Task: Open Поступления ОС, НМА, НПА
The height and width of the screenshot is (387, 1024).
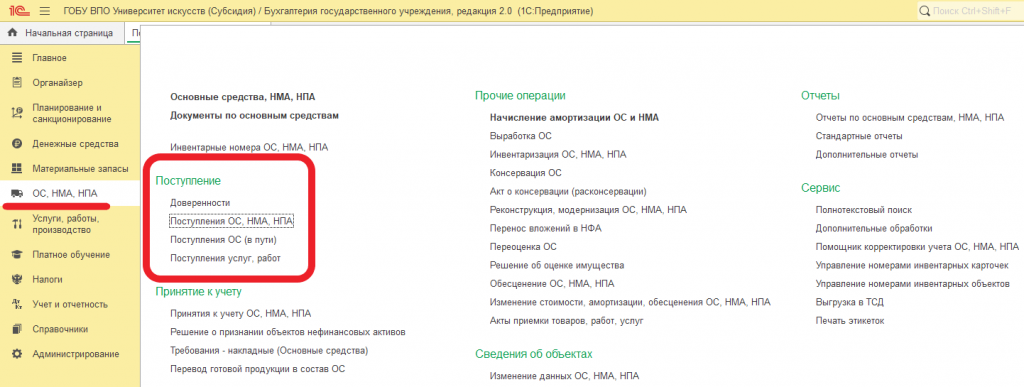Action: click(x=231, y=221)
